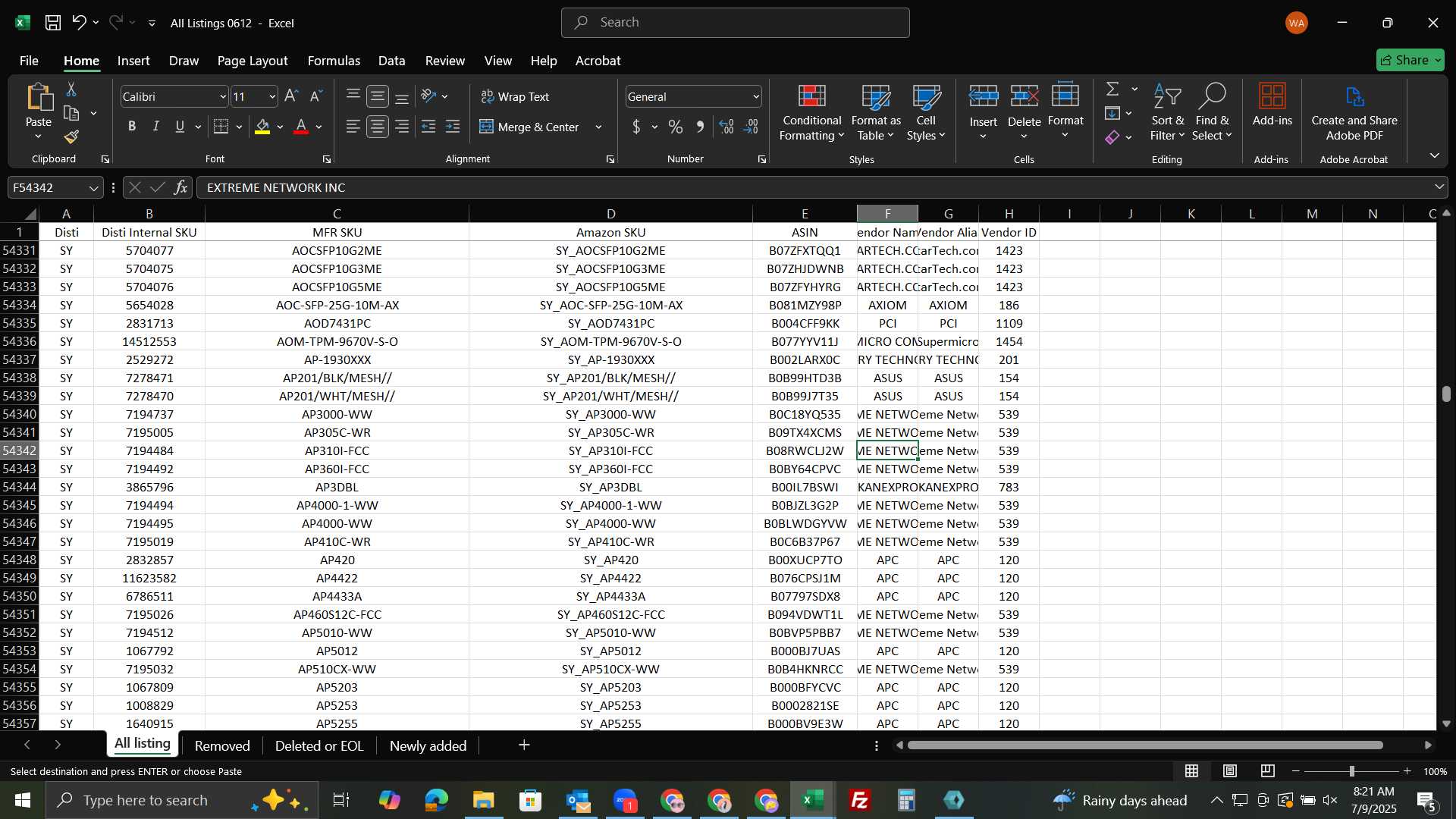Switch to Page Layout view icon
The width and height of the screenshot is (1456, 819).
point(1230,771)
